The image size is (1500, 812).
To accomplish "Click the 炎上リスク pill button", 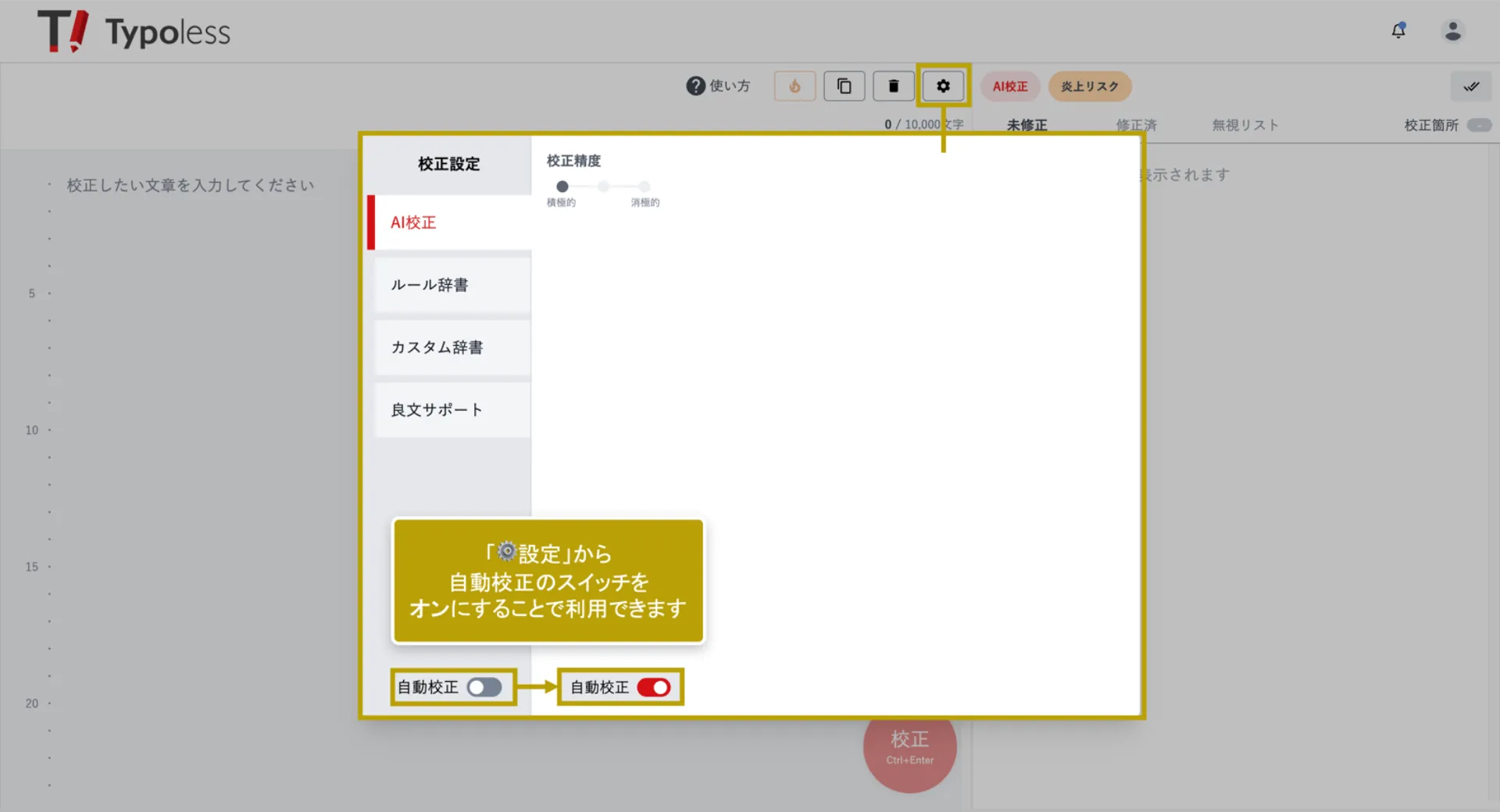I will coord(1090,87).
